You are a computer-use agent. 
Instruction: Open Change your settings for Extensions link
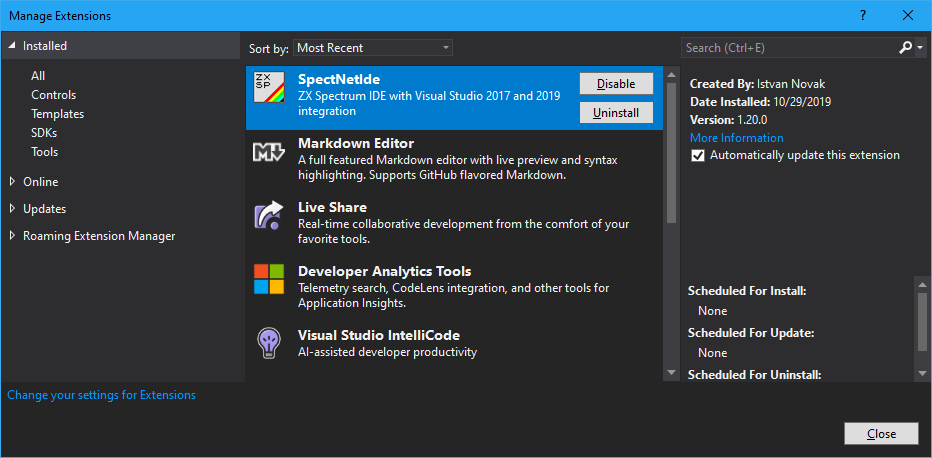(102, 394)
